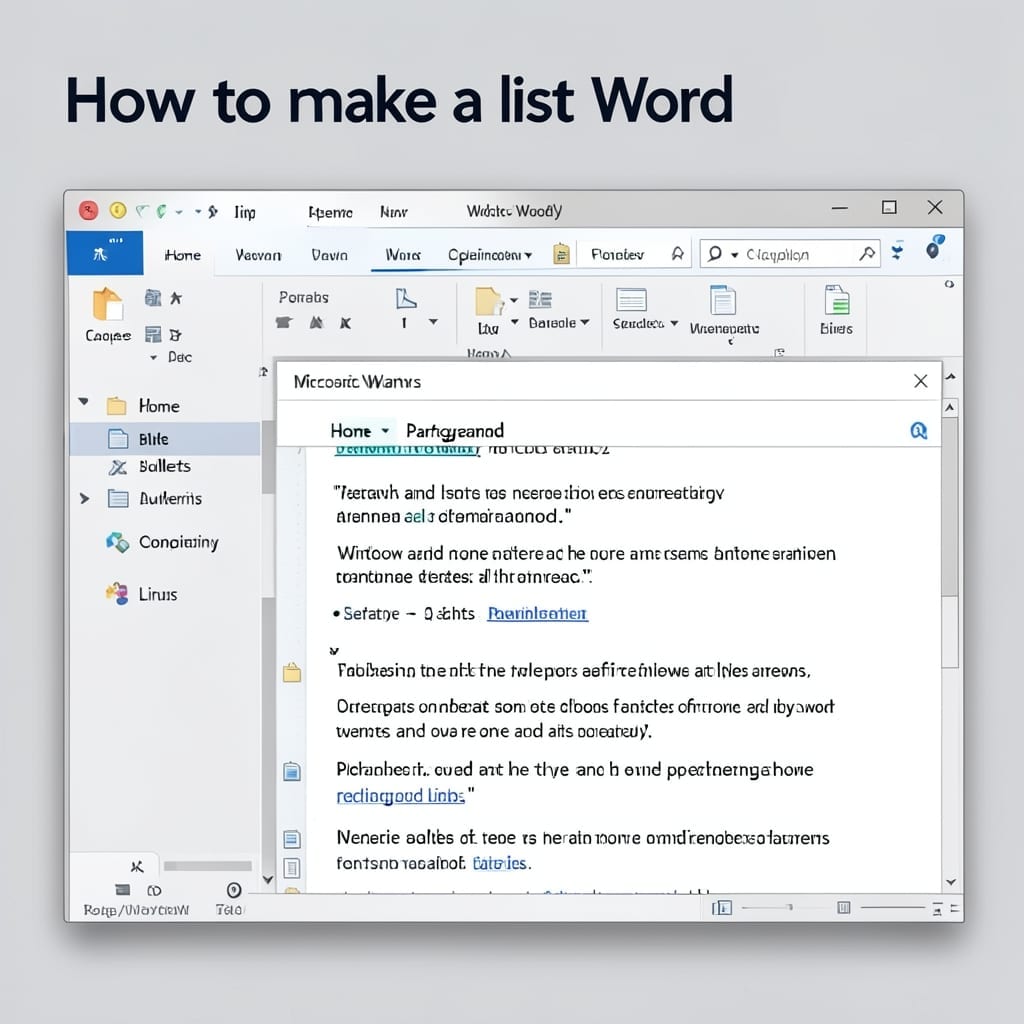Screen dimensions: 1024x1024
Task: Click the blue file tab button
Action: (104, 253)
